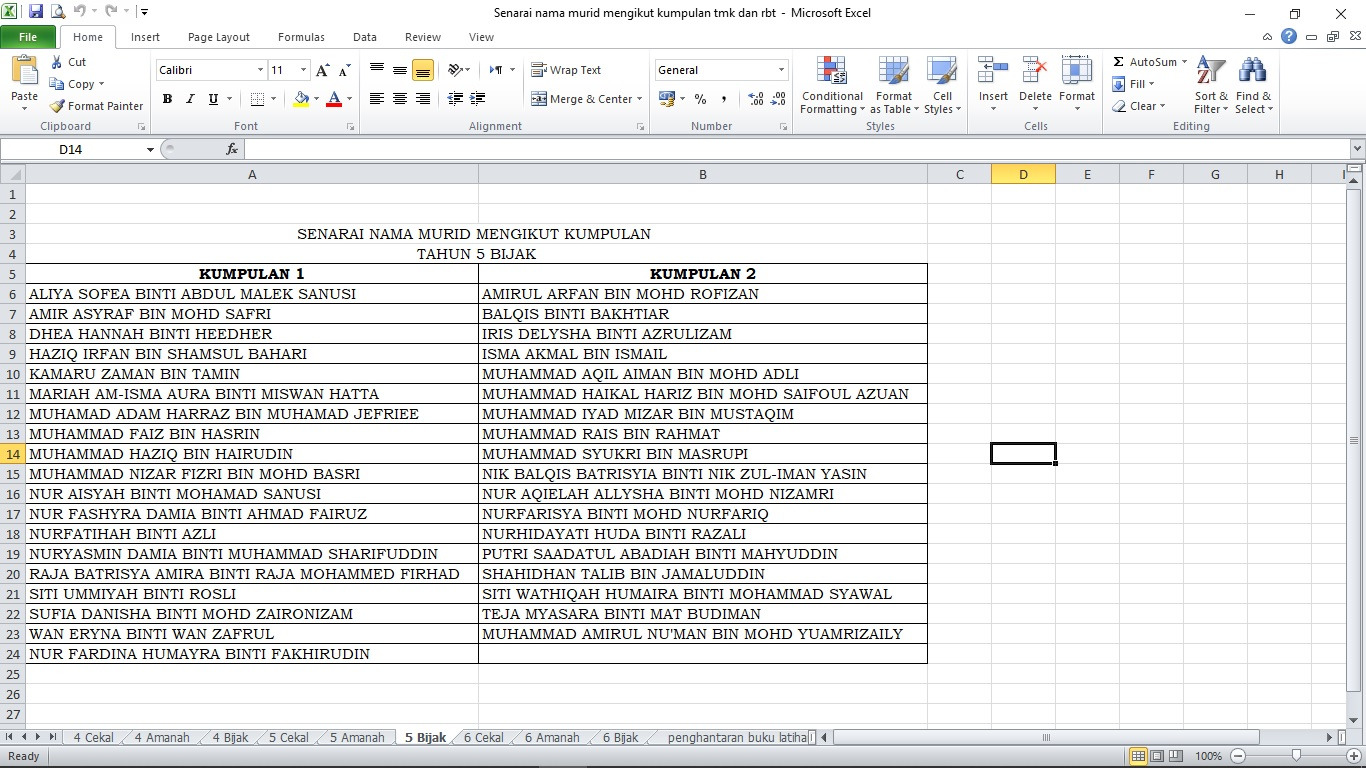Image resolution: width=1366 pixels, height=768 pixels.
Task: Open the font name dropdown showing Calibri
Action: pyautogui.click(x=260, y=70)
